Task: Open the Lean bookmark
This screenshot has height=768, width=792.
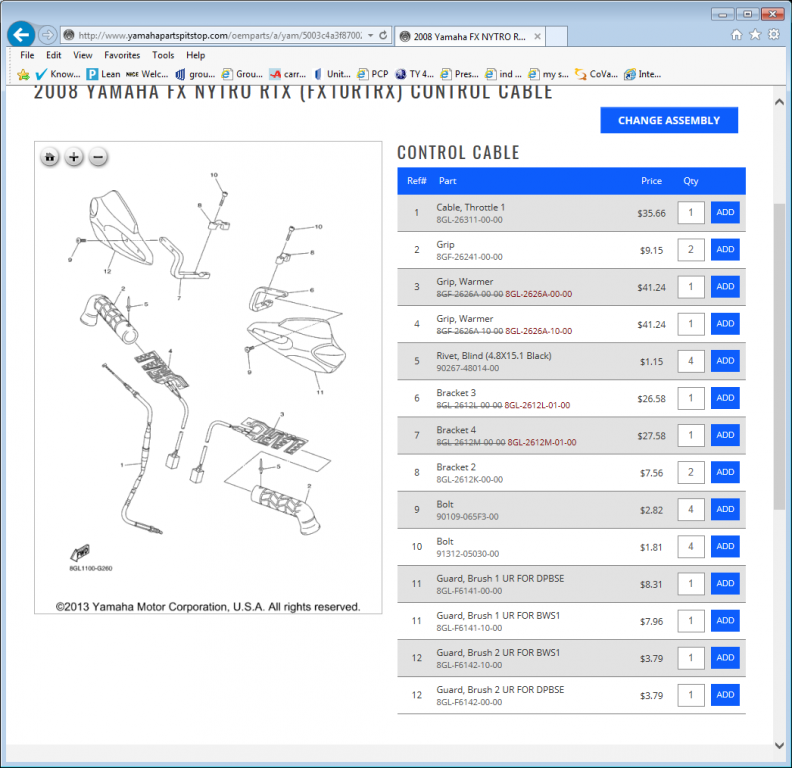Action: (x=104, y=74)
